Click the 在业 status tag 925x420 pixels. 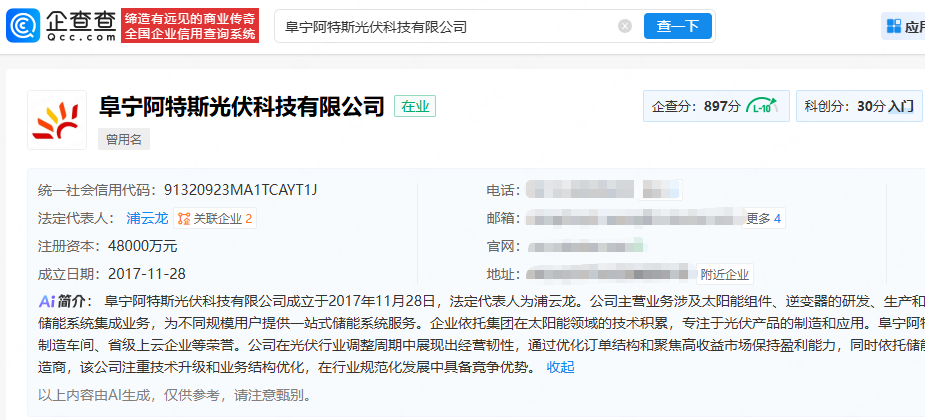(415, 106)
